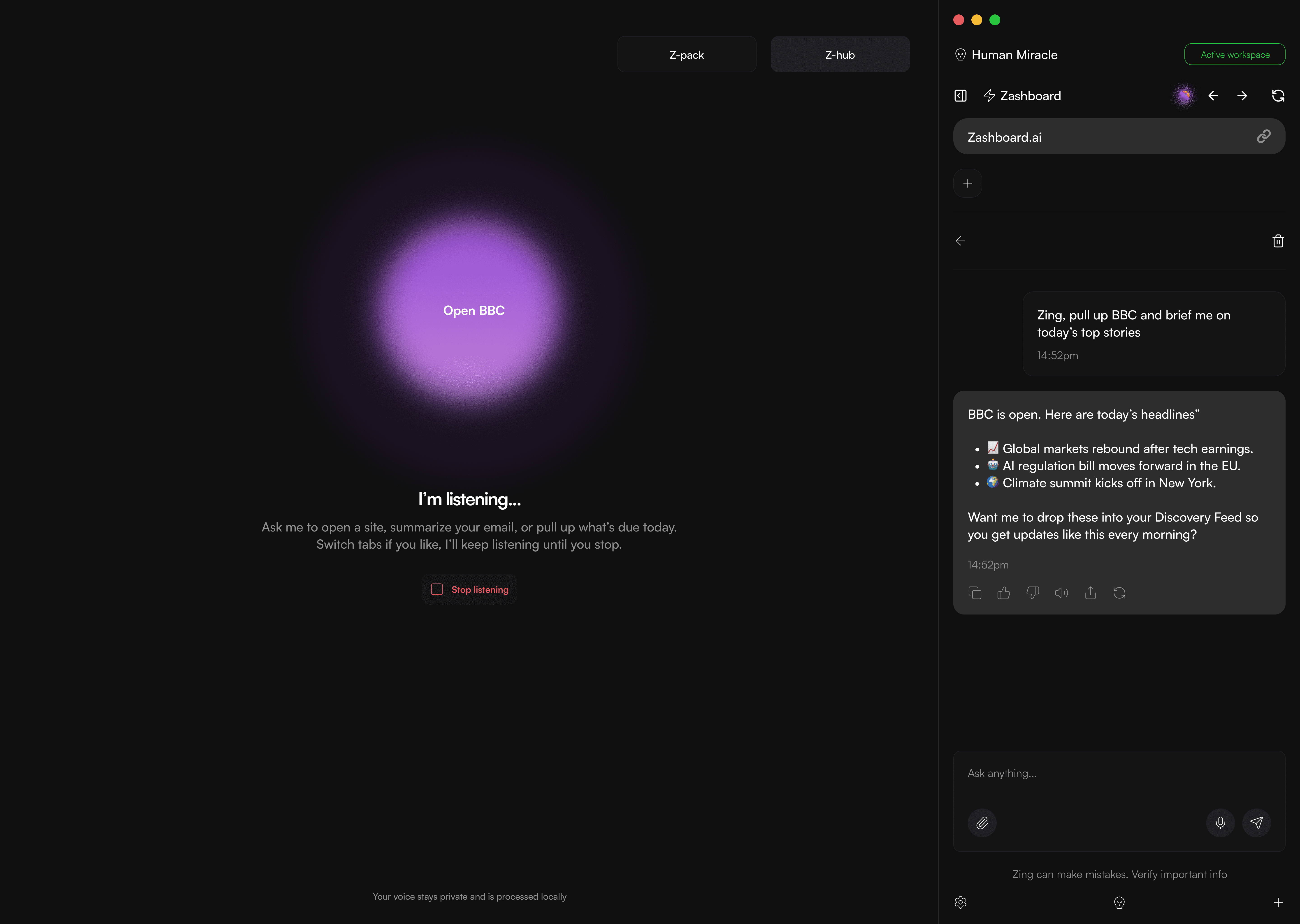Read the response aloud with speaker icon
This screenshot has height=924, width=1300.
(x=1061, y=593)
